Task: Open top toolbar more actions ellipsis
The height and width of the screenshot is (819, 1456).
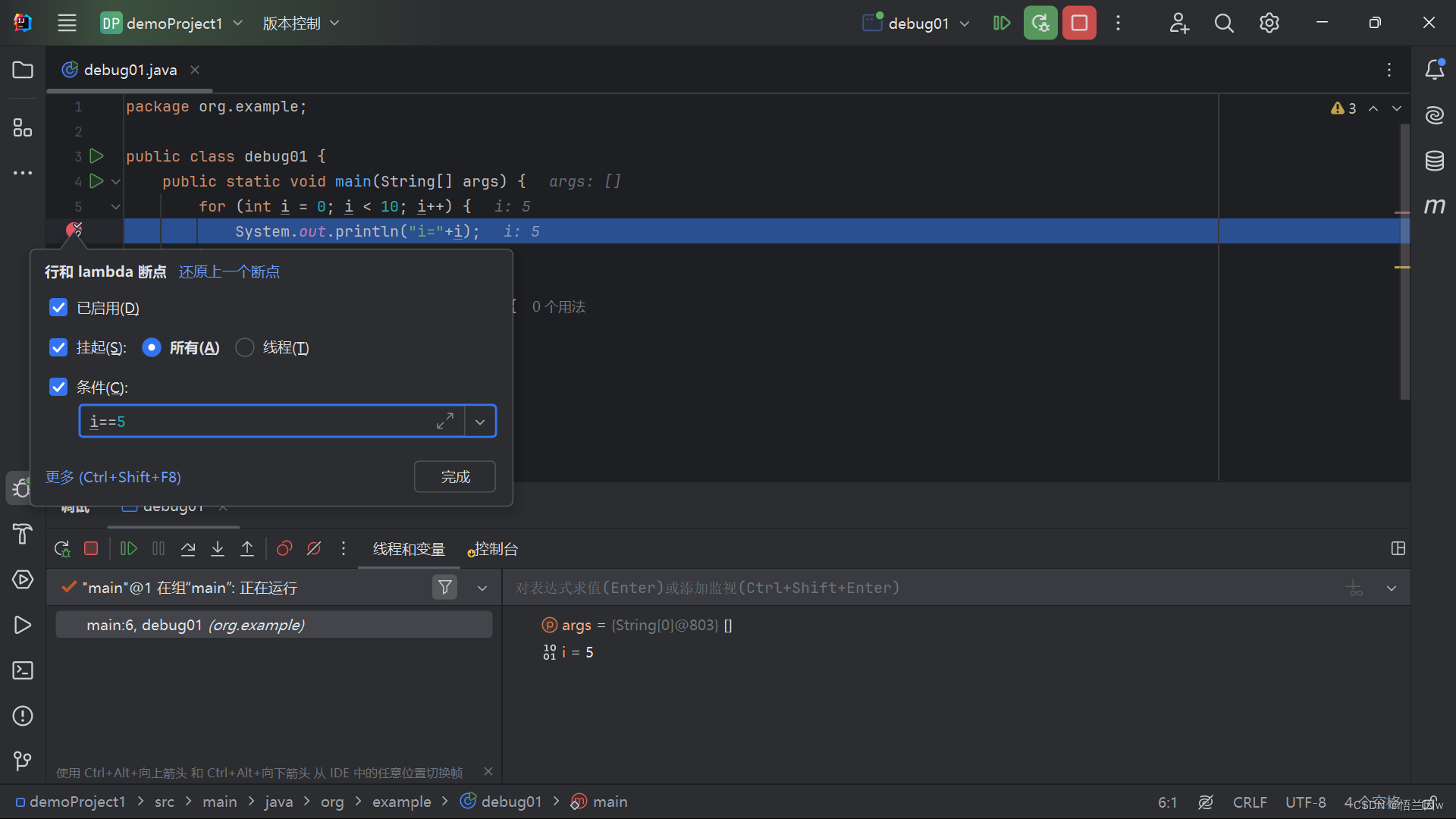Action: (x=1118, y=23)
